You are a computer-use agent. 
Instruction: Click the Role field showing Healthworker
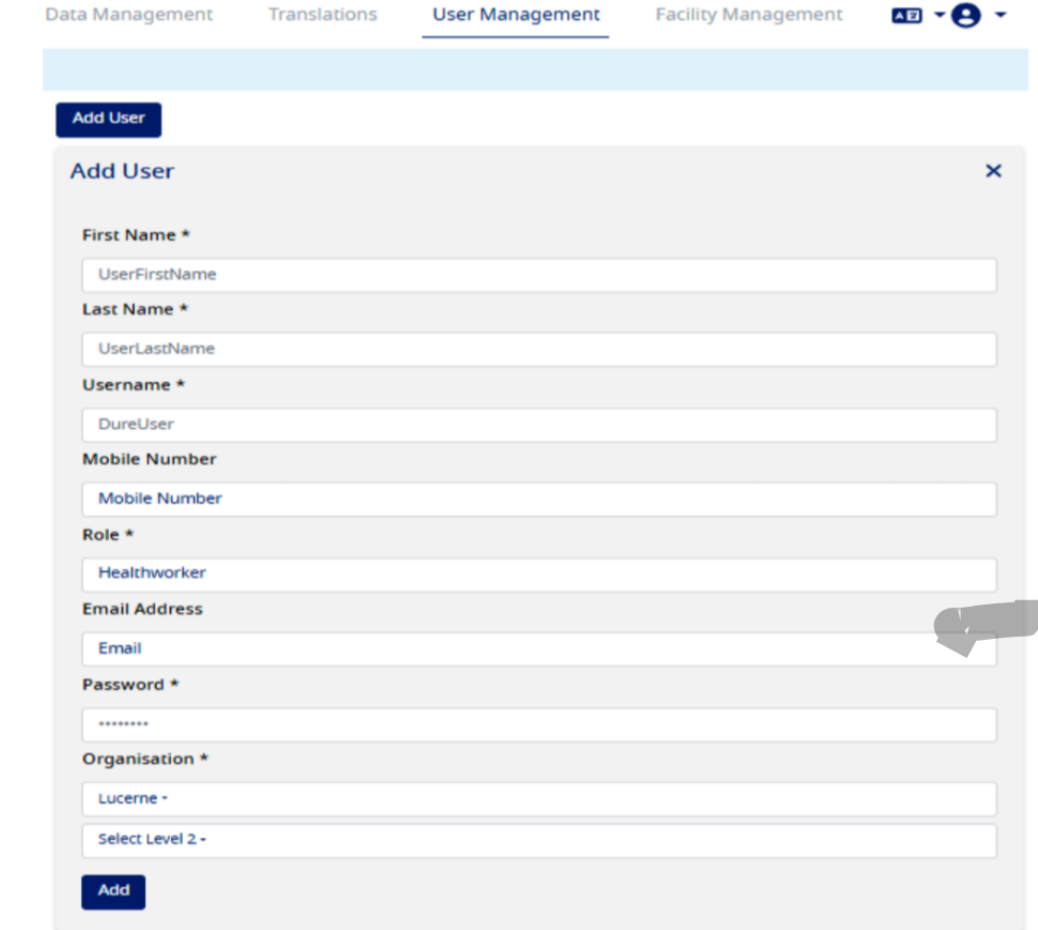point(538,573)
